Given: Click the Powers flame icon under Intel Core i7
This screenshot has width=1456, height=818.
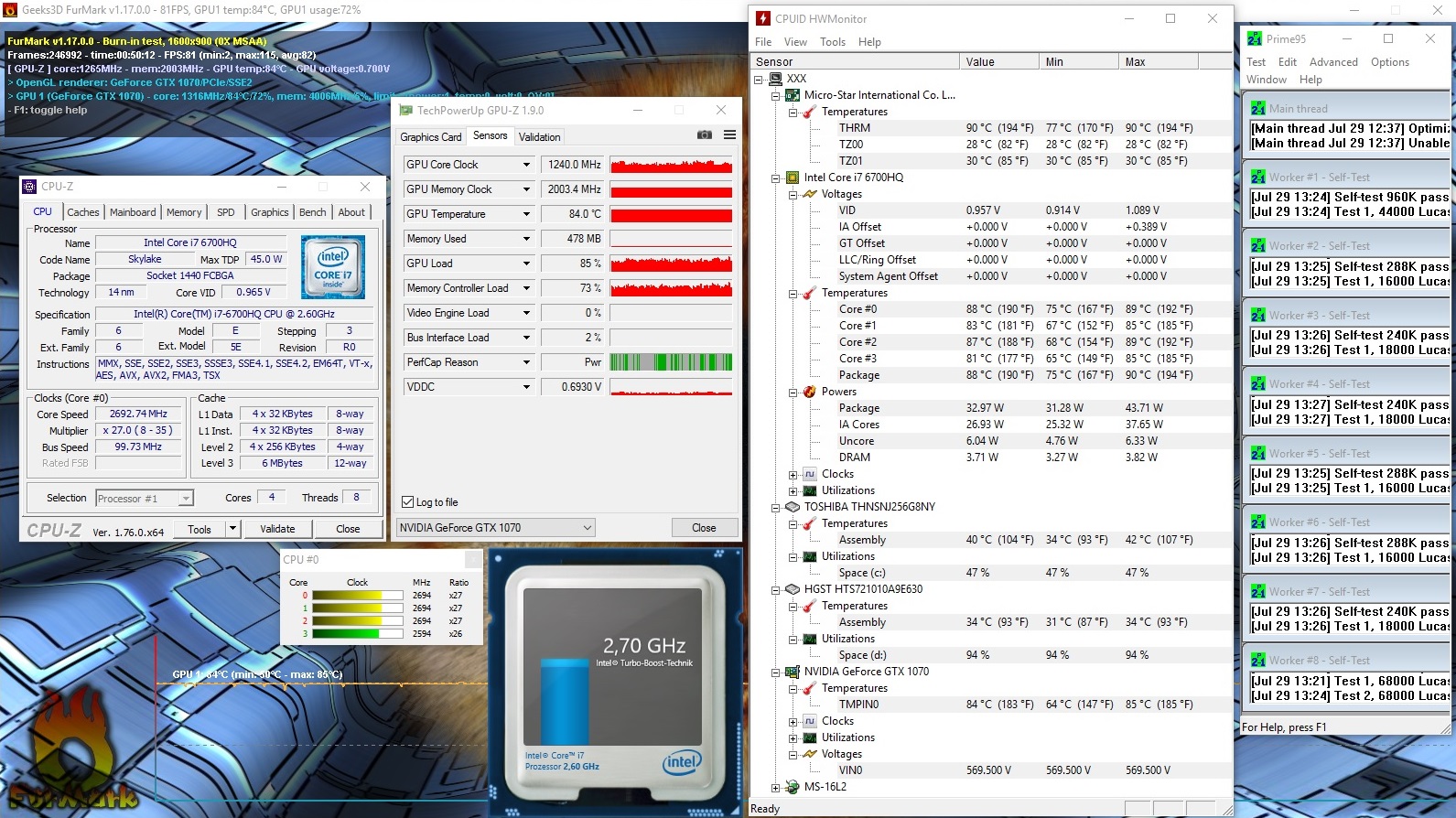Looking at the screenshot, I should point(810,392).
